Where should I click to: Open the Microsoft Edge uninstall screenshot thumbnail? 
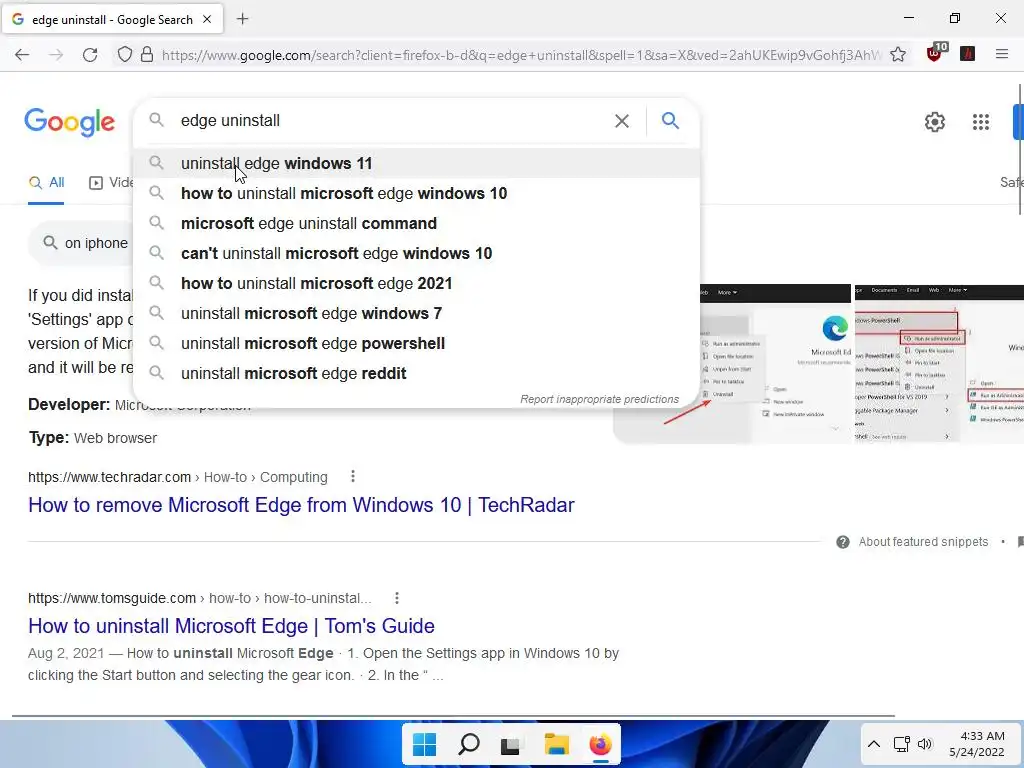(x=776, y=364)
